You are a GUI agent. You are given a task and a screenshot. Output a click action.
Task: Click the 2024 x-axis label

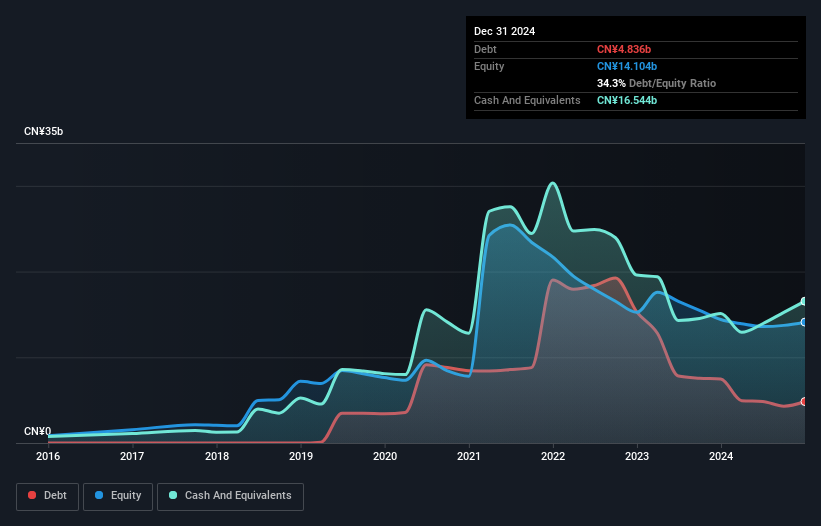coord(721,456)
